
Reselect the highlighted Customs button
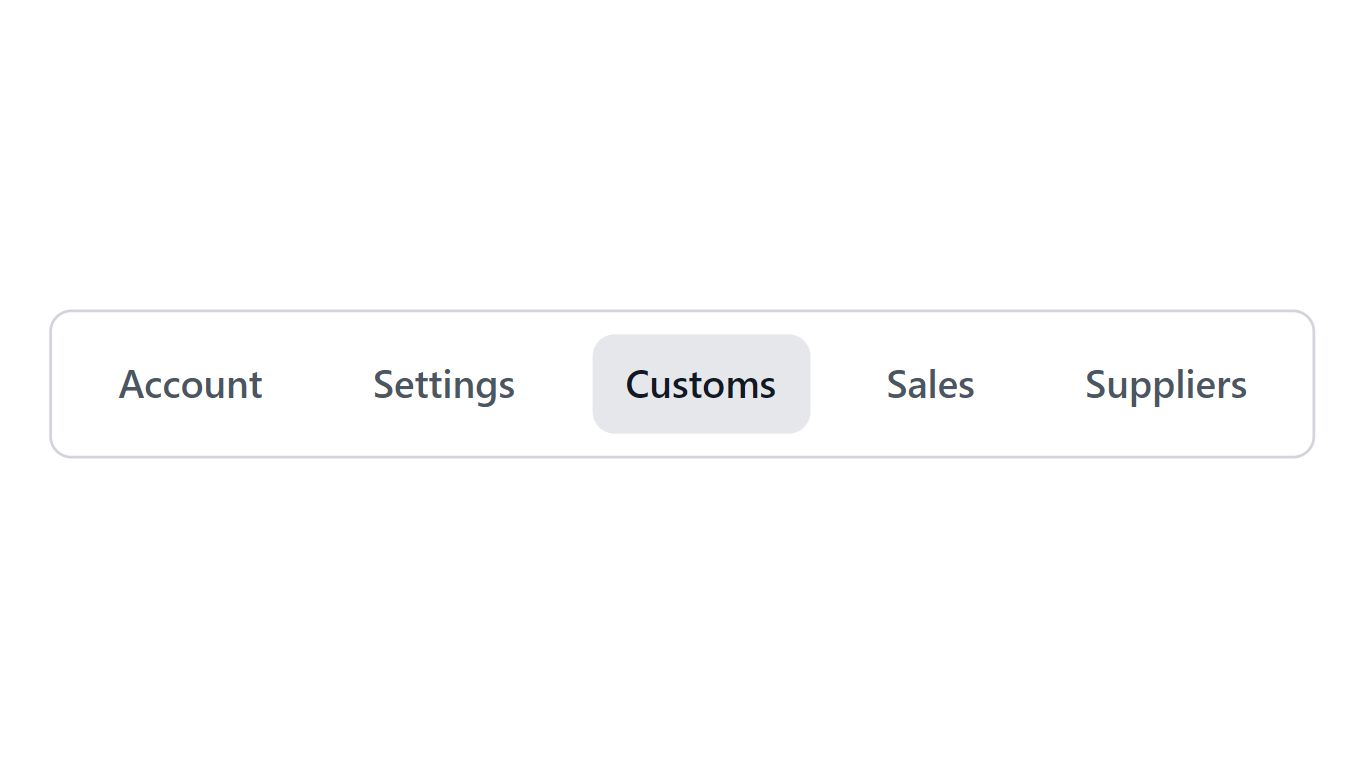[x=700, y=384]
